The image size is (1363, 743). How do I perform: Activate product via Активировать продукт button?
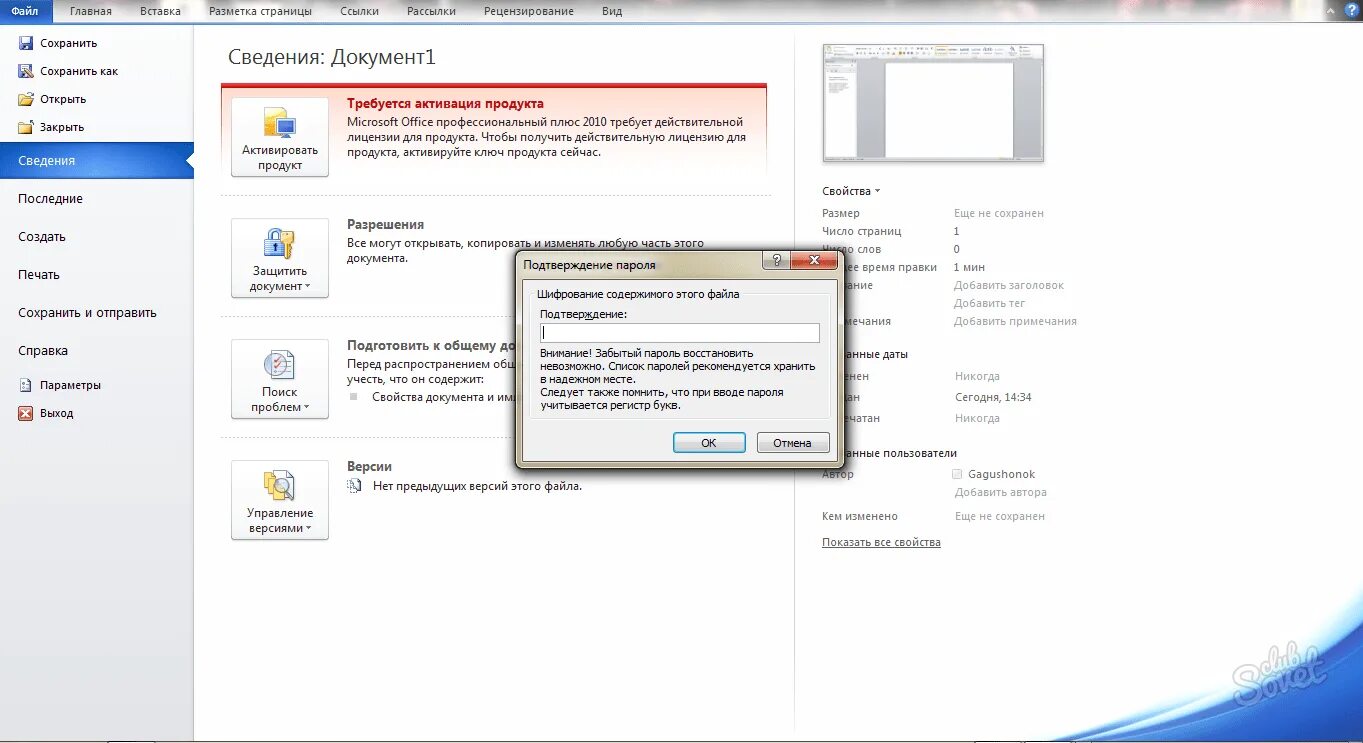click(x=280, y=137)
